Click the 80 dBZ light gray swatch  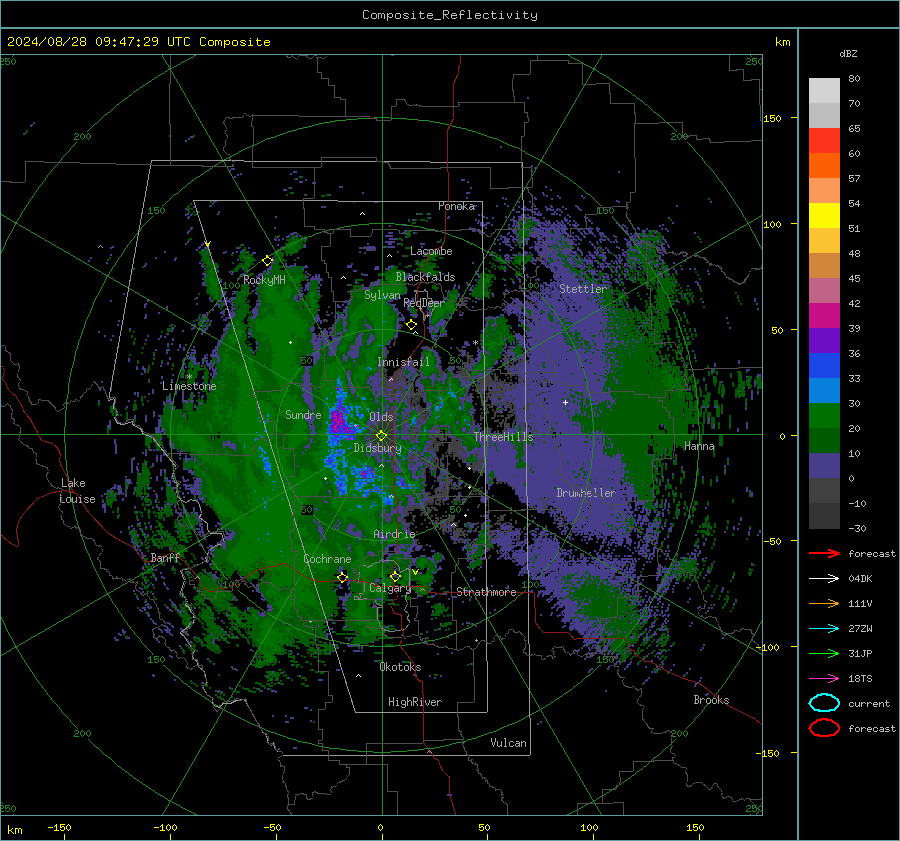pyautogui.click(x=824, y=90)
